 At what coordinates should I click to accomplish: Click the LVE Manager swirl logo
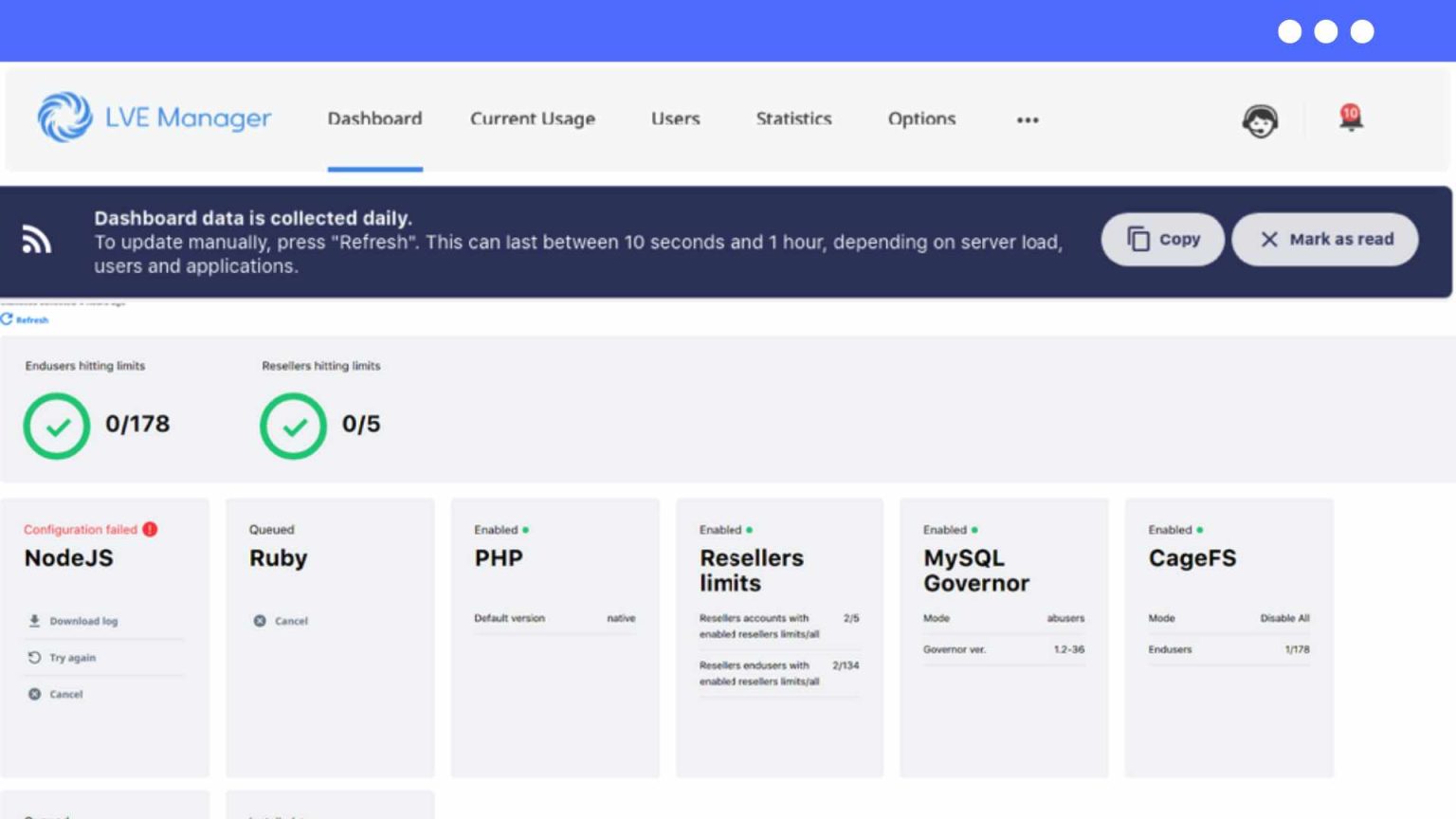click(64, 117)
